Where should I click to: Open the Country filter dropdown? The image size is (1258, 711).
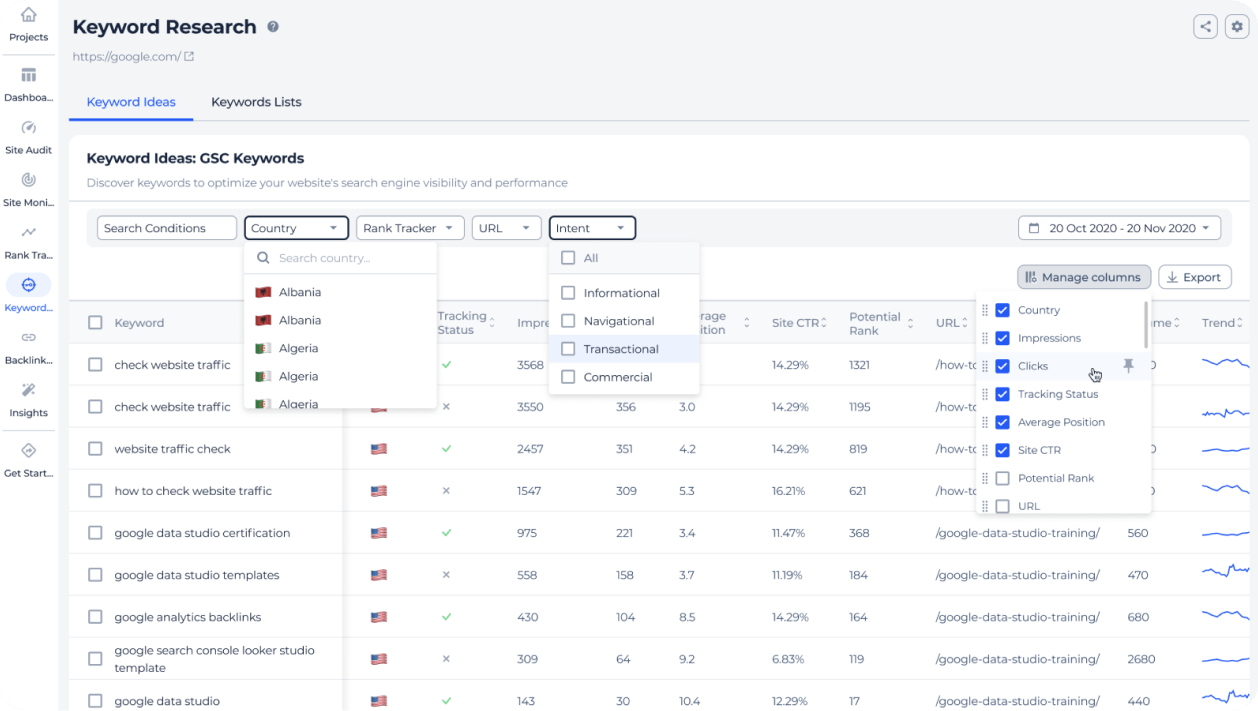pyautogui.click(x=296, y=228)
